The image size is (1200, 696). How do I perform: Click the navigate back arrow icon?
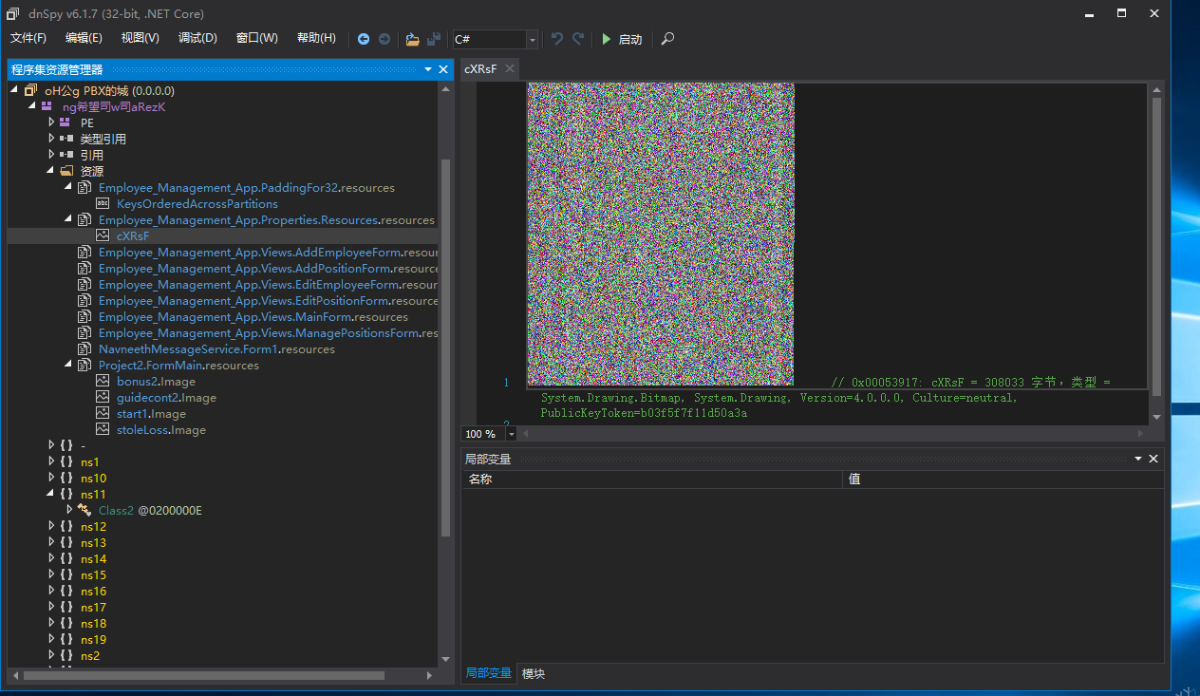(363, 39)
